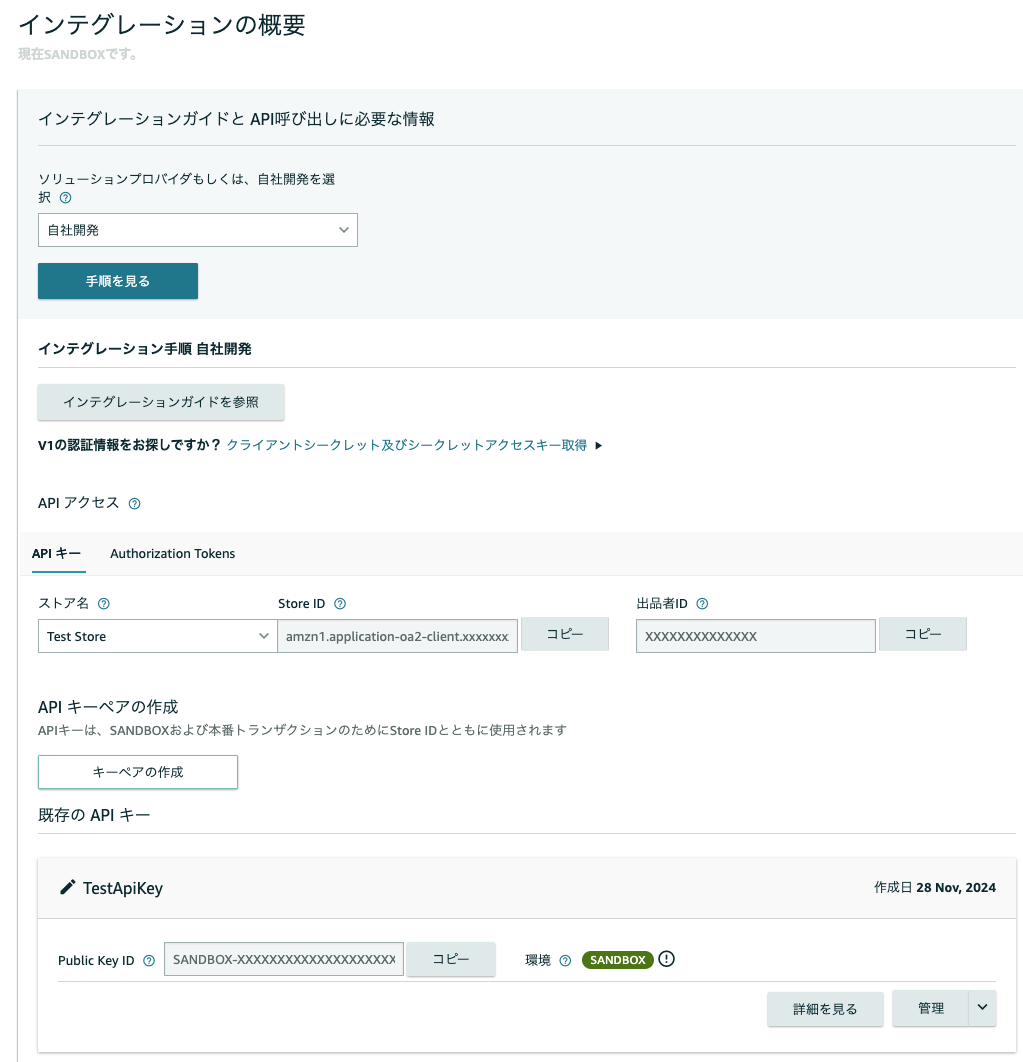Viewport: 1023px width, 1062px height.
Task: Click help icon next to Public Key ID
Action: pos(149,960)
